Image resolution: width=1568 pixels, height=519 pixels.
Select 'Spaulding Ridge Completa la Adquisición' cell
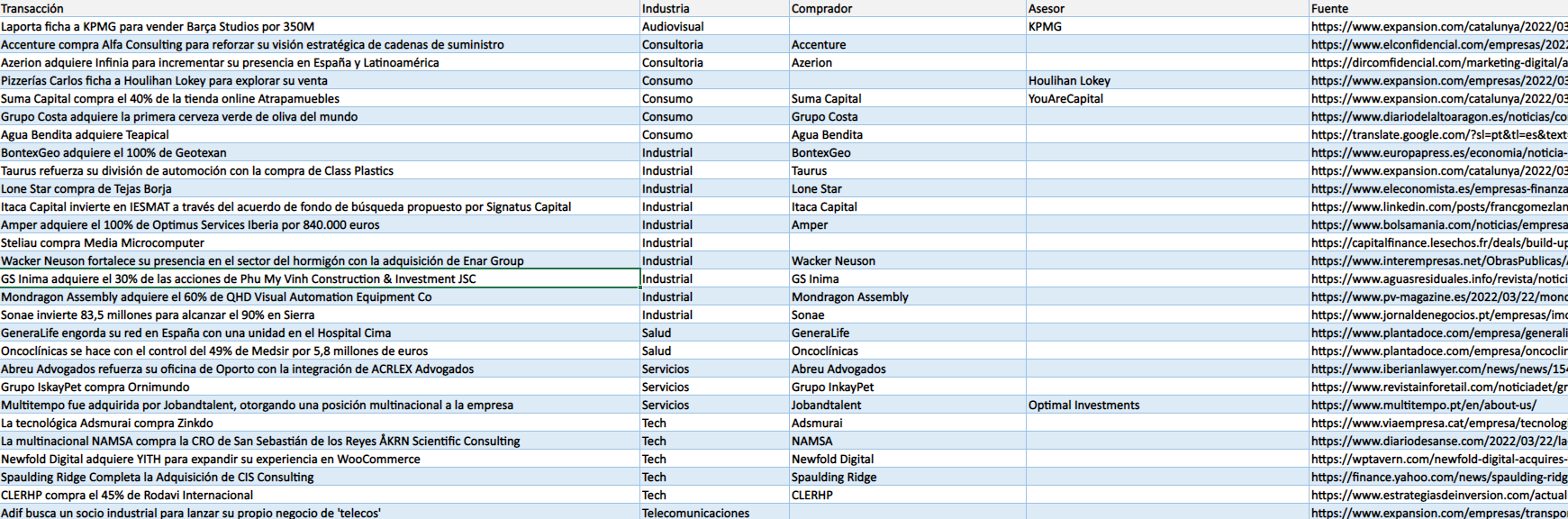320,477
